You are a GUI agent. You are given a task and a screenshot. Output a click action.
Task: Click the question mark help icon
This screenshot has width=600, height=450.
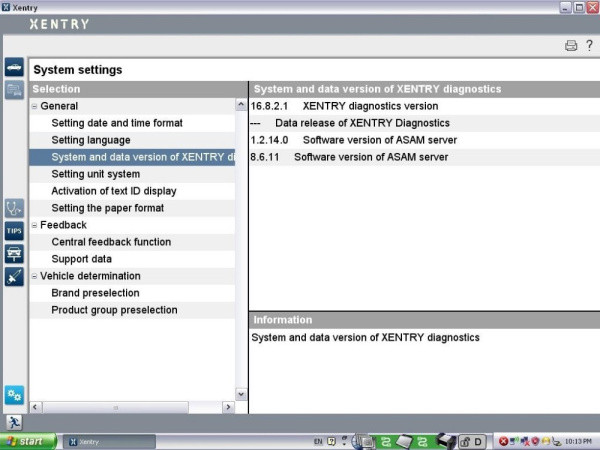[x=589, y=45]
